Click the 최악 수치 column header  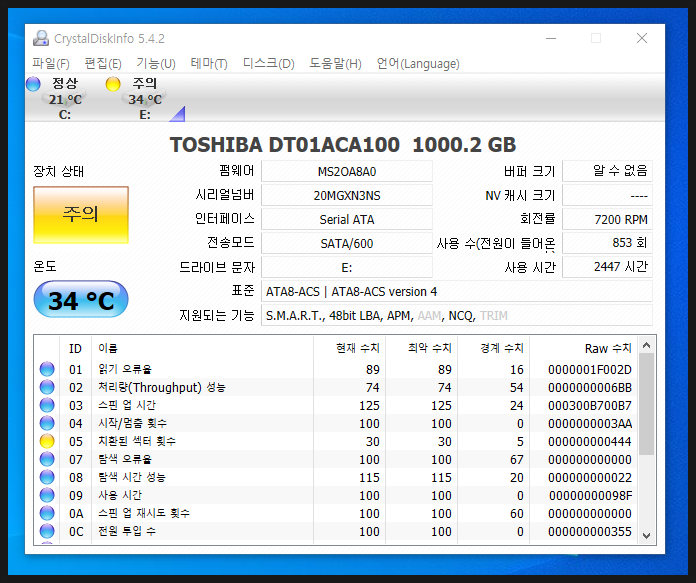pos(421,348)
